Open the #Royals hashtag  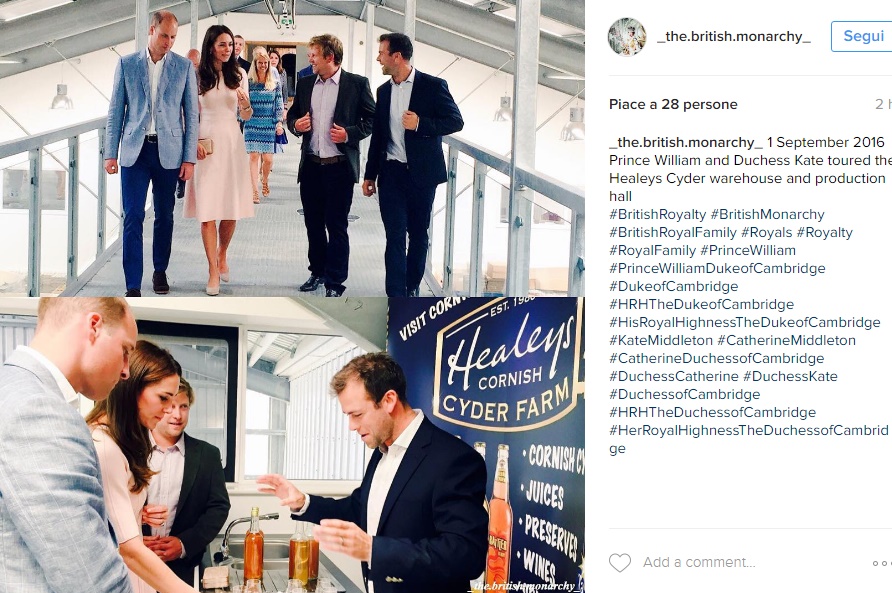[766, 232]
